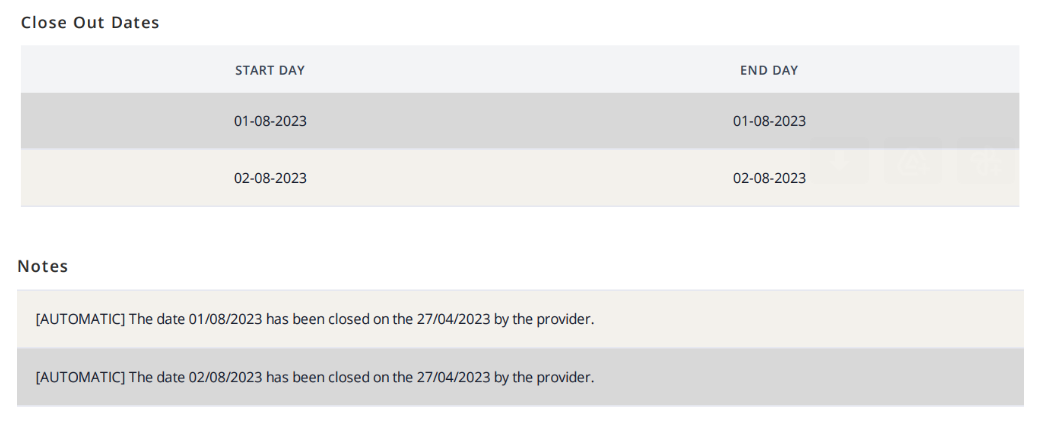Click the START DAY column header
This screenshot has height=439, width=1047.
click(270, 70)
